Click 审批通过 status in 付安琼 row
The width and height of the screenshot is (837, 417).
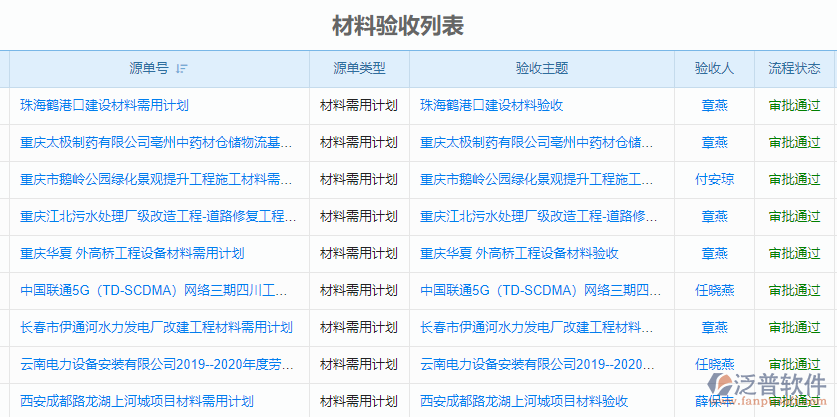(x=794, y=179)
